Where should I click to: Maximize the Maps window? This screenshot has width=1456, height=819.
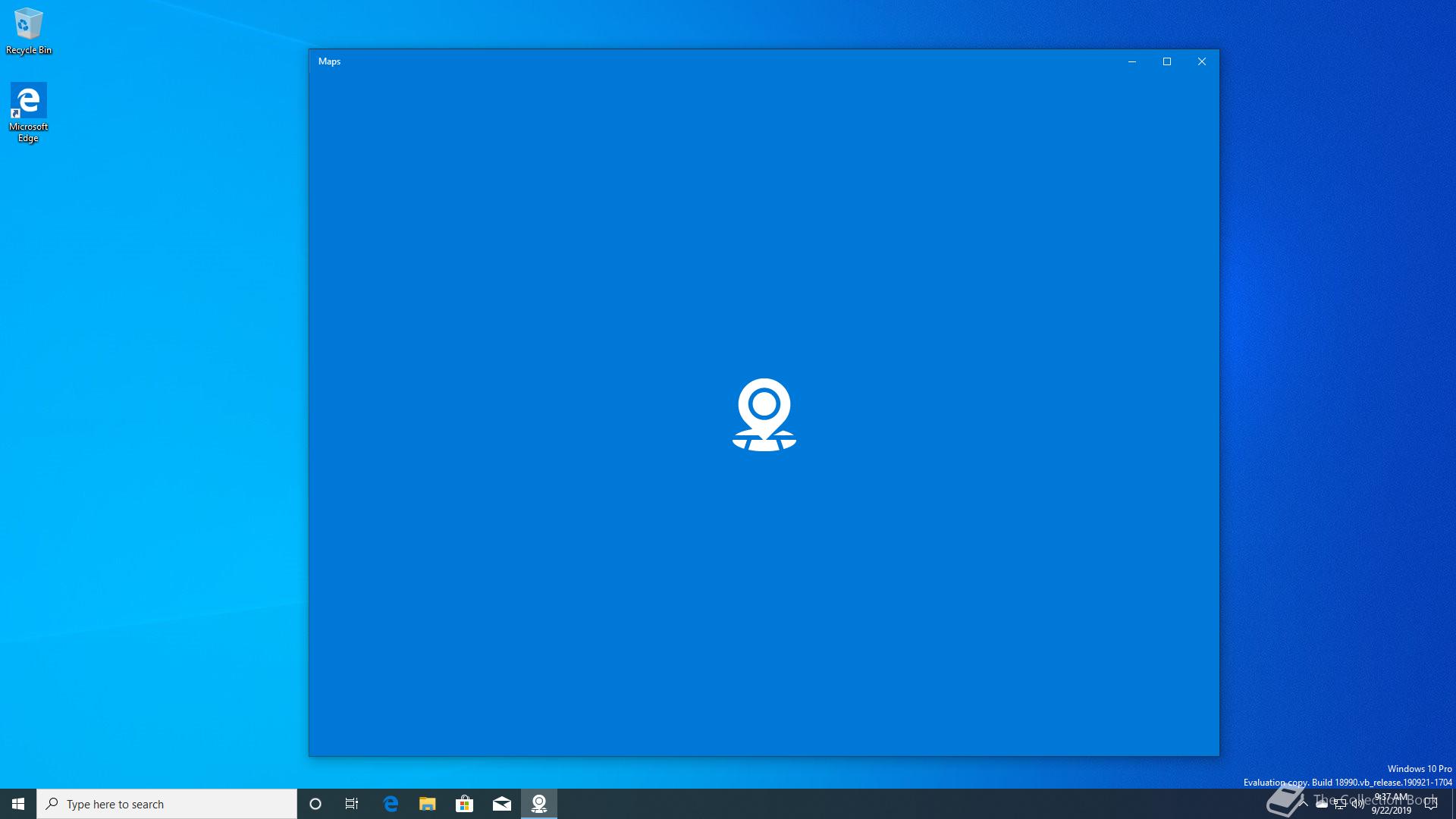tap(1167, 61)
